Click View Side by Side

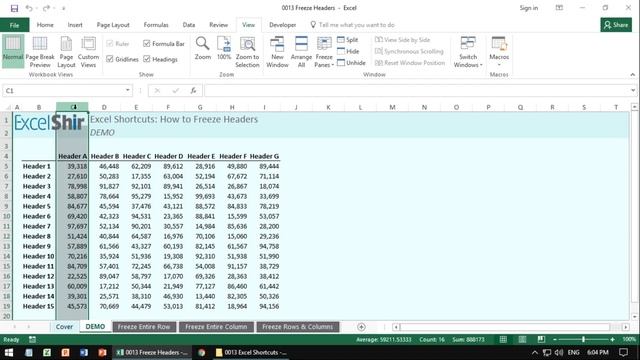(x=402, y=40)
